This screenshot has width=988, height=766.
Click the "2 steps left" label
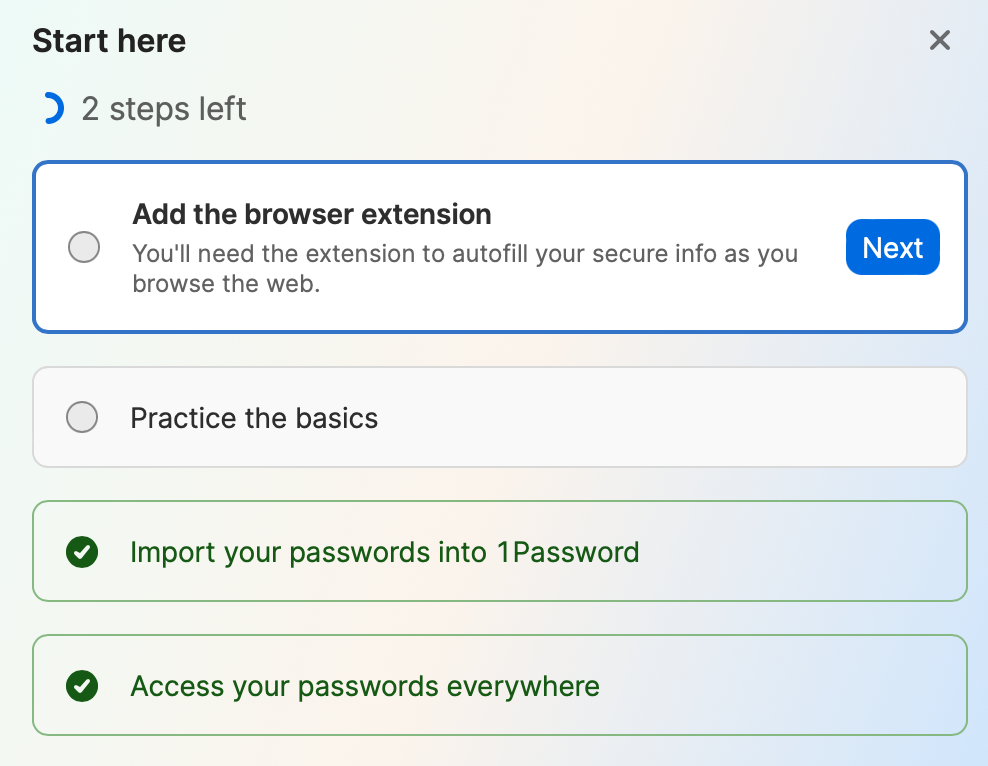point(164,109)
